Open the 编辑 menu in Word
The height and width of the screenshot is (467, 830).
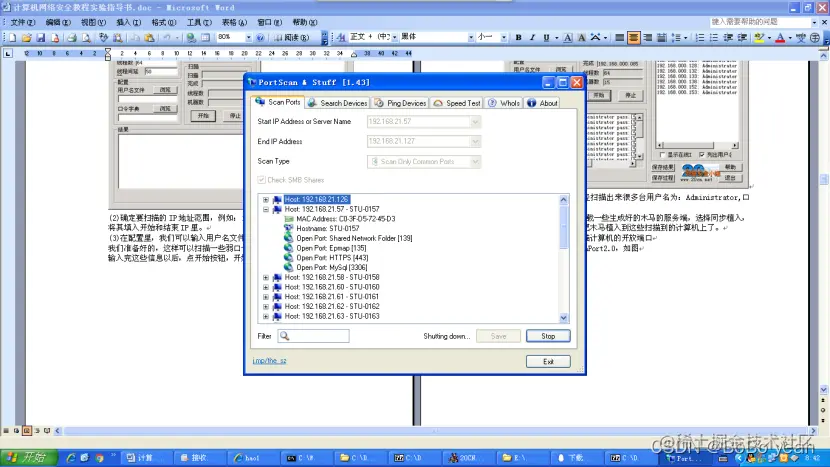[58, 22]
